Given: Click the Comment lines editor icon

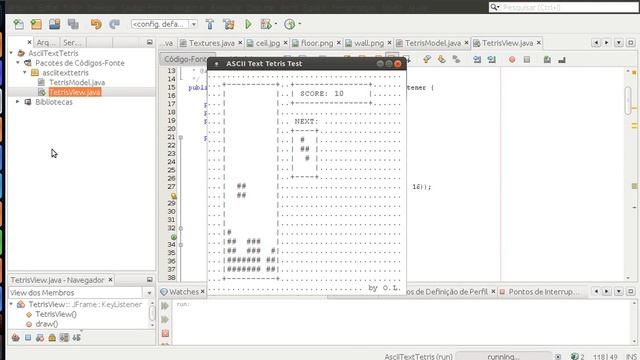Looking at the screenshot, I should click(x=547, y=60).
